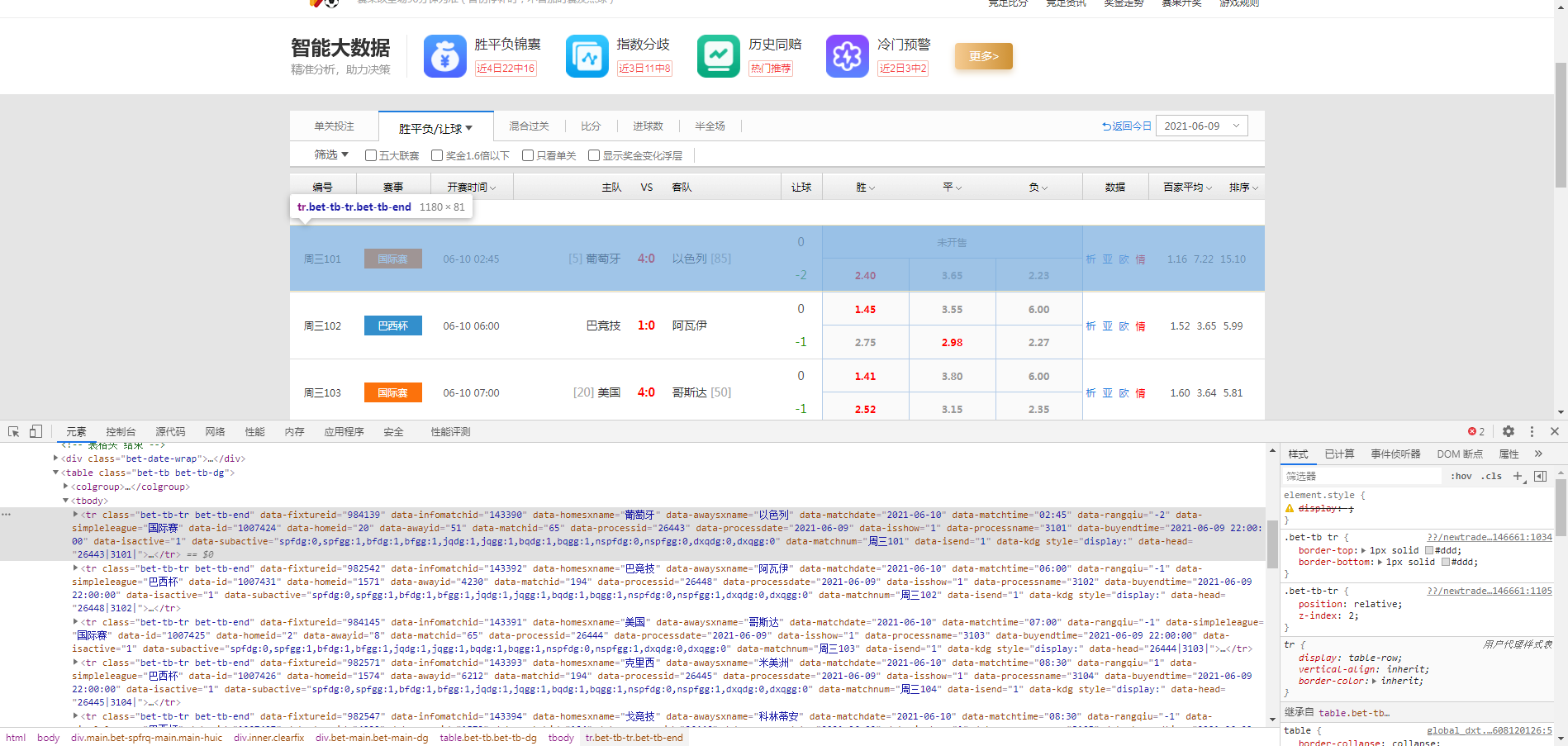This screenshot has width=1568, height=746.
Task: Tick the 只看单关 checkbox
Action: coord(528,155)
